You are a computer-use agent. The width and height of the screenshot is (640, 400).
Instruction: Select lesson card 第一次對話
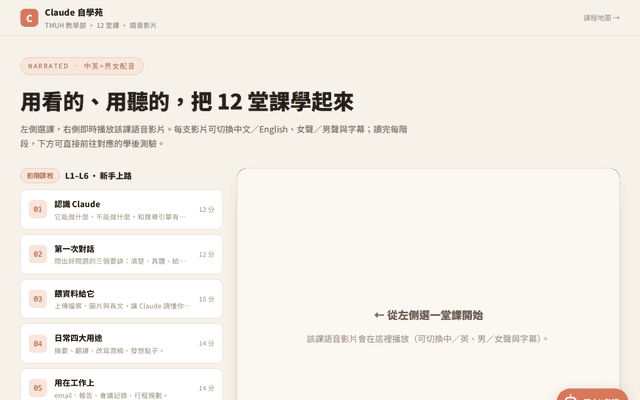pyautogui.click(x=122, y=254)
